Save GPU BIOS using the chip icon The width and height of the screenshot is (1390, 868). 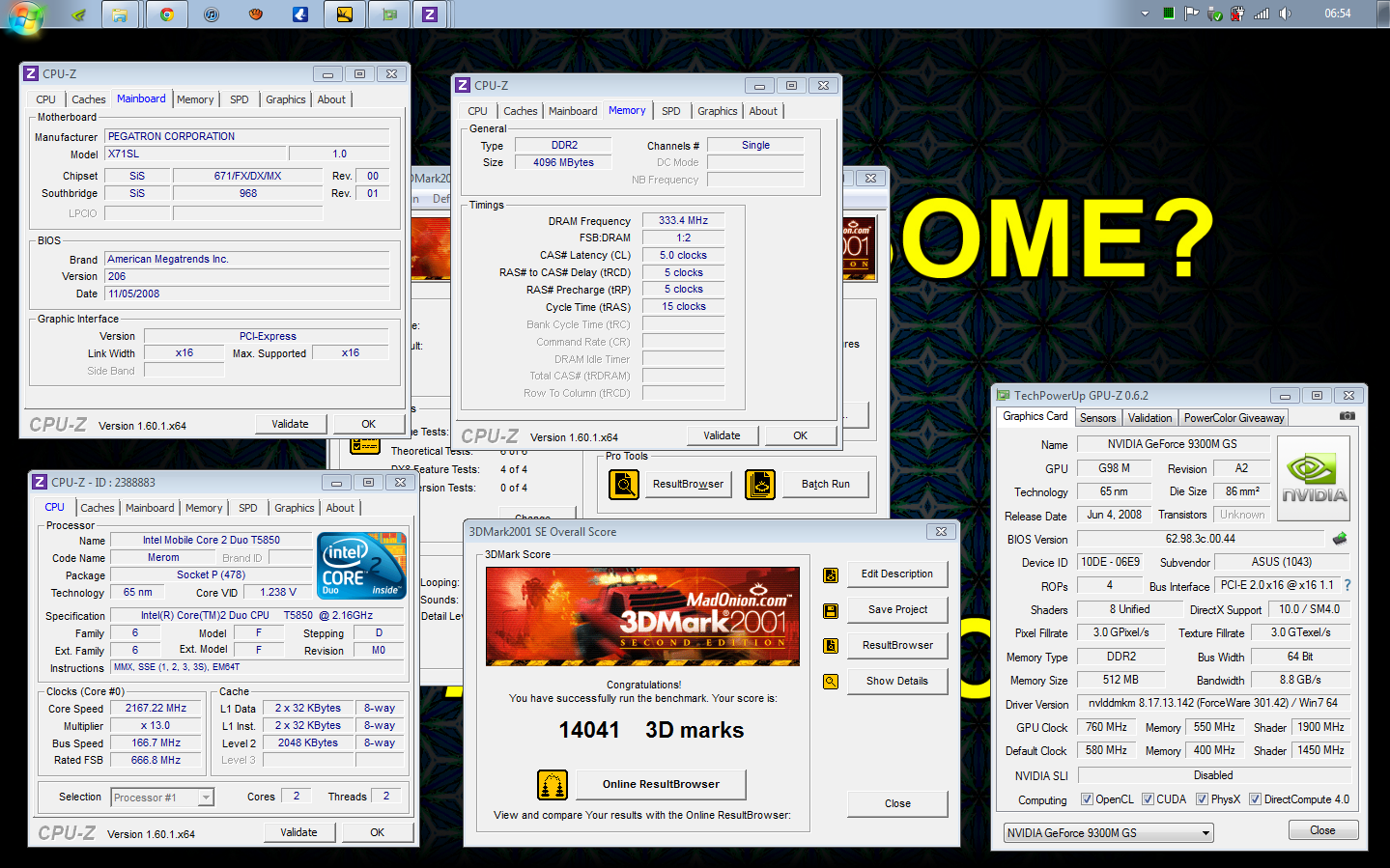(1340, 539)
